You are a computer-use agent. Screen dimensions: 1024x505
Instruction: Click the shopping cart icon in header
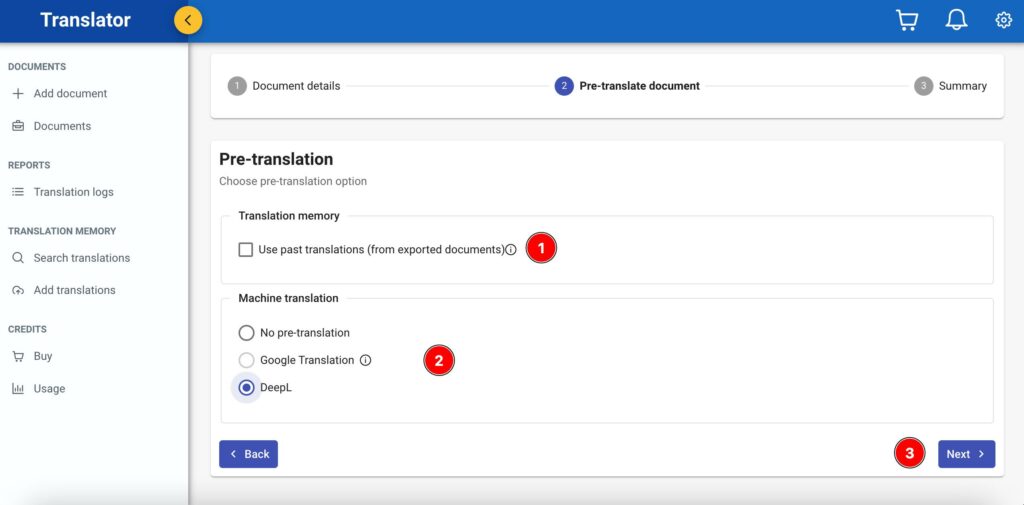[907, 21]
